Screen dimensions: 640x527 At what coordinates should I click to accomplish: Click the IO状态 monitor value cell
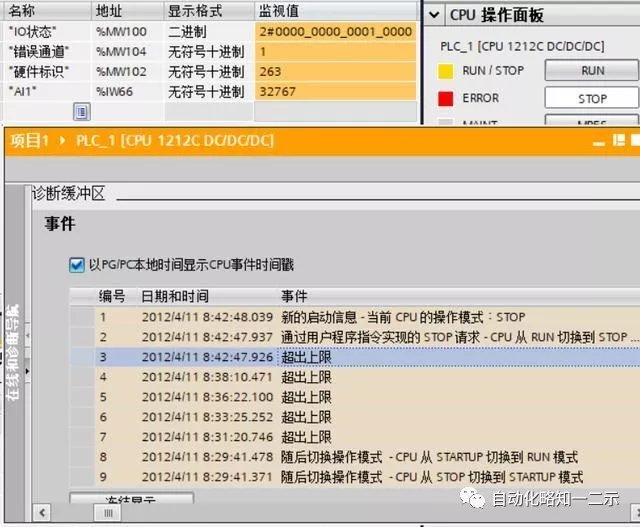pyautogui.click(x=334, y=32)
